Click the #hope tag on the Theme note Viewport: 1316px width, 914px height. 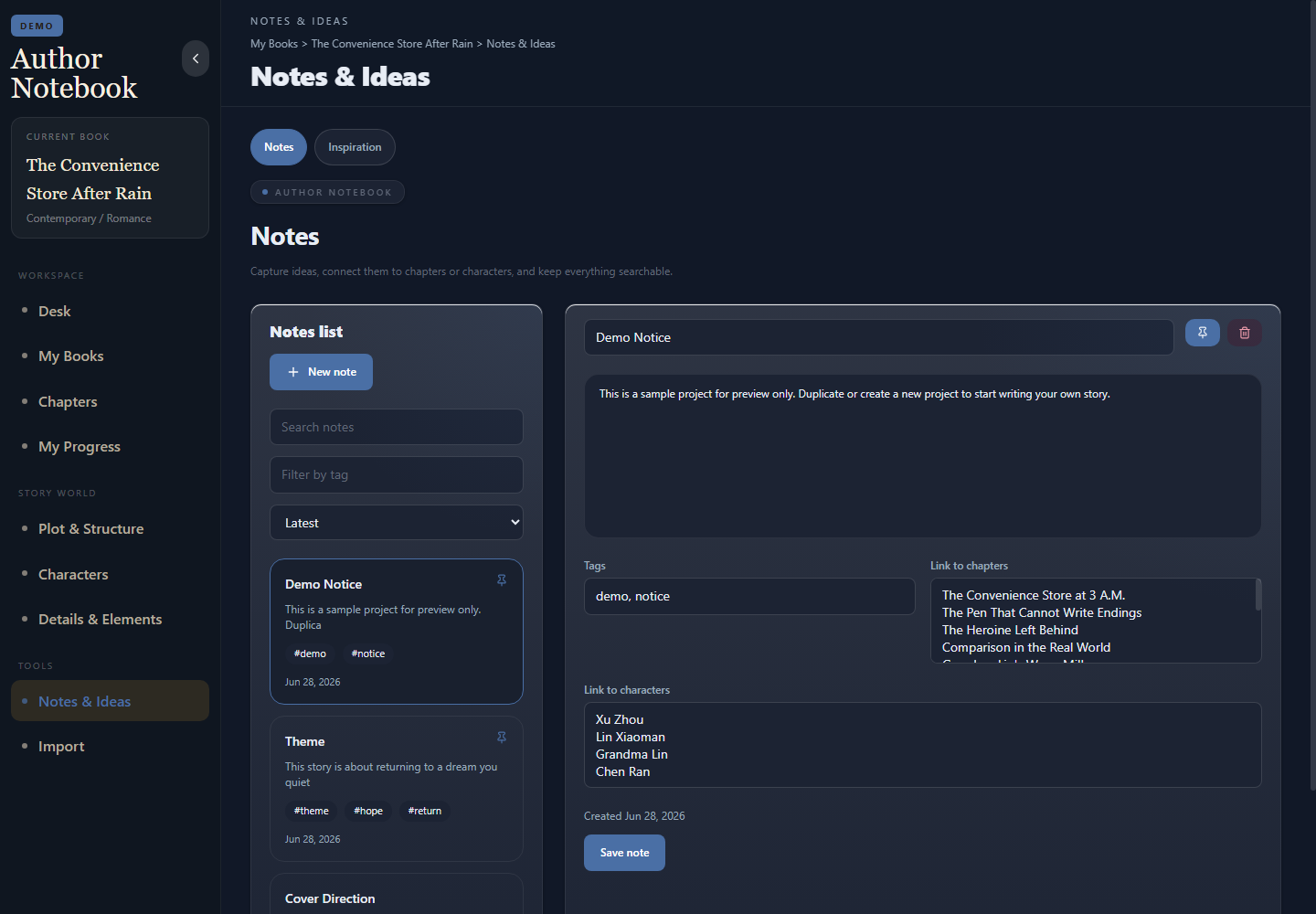coord(368,811)
